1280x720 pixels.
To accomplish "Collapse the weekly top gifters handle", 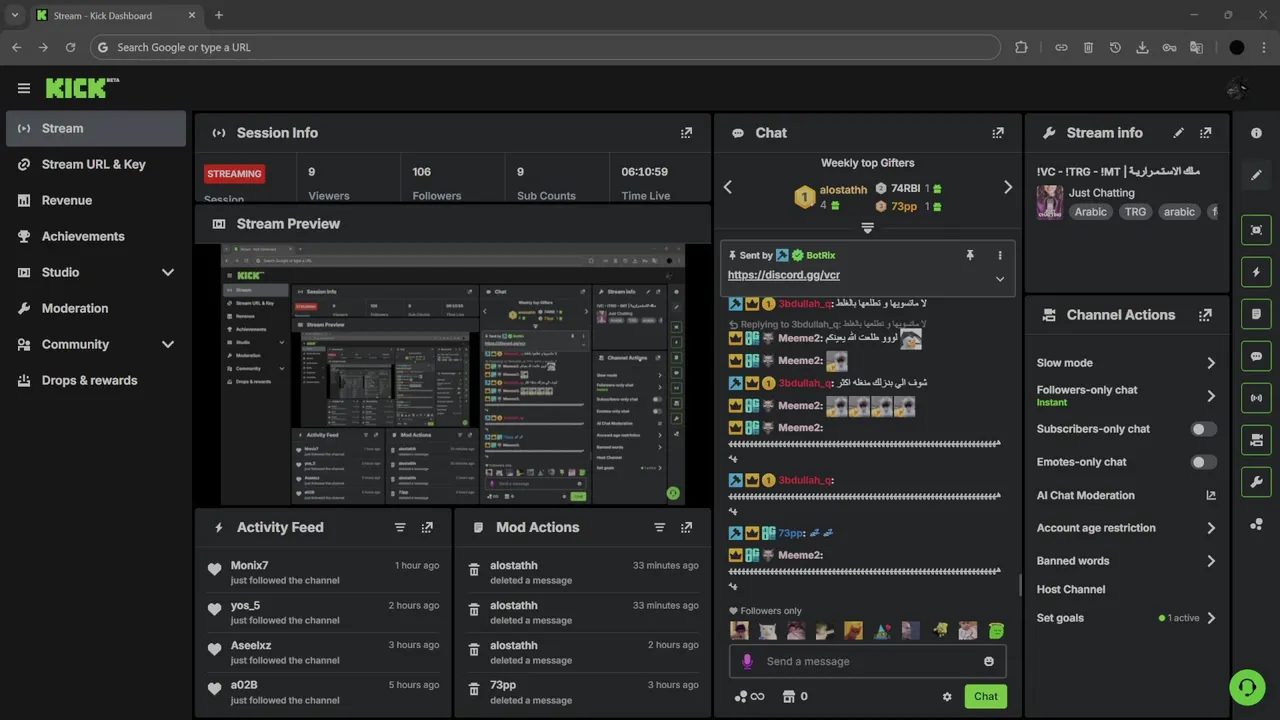I will pos(867,228).
